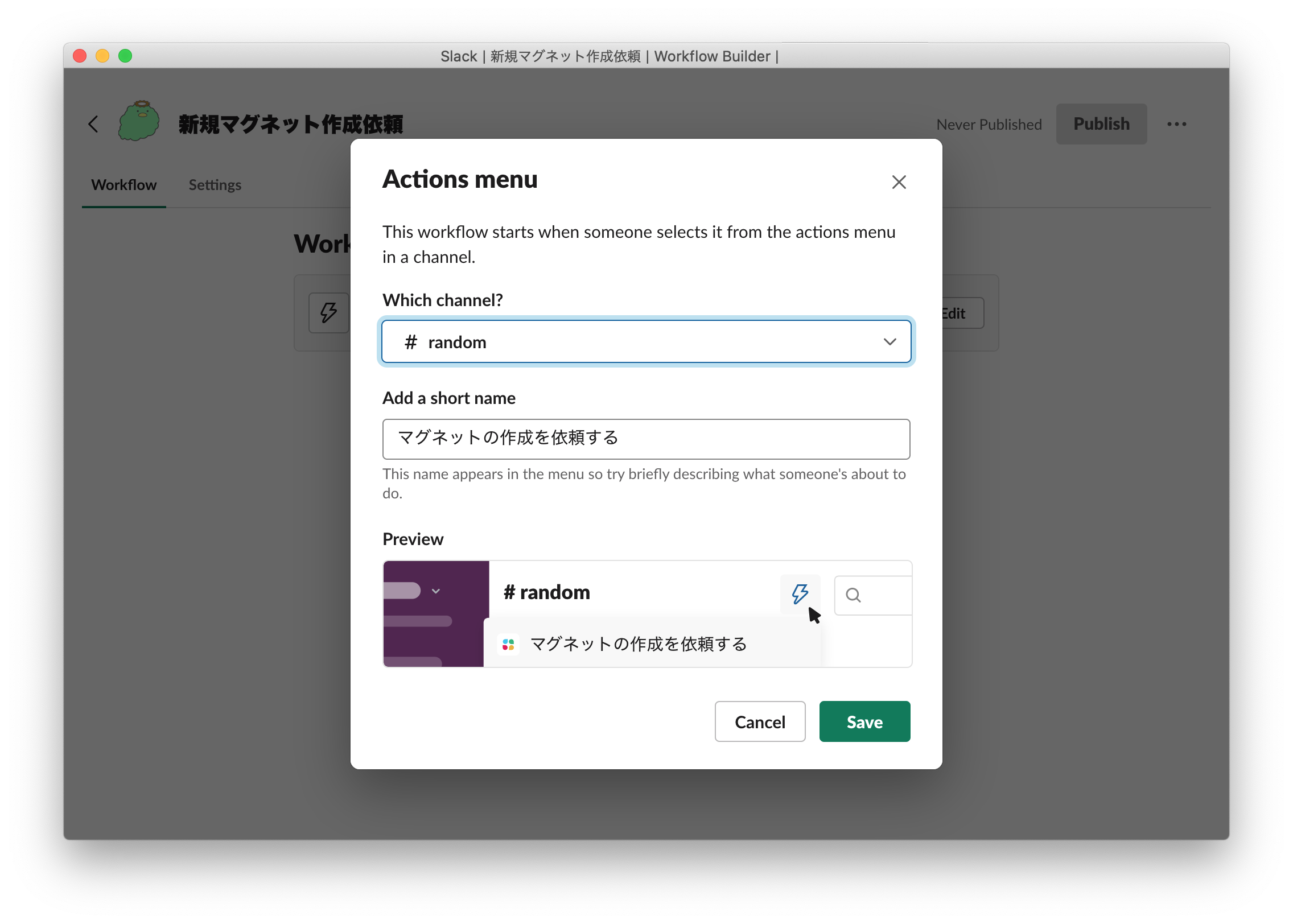
Task: Close the Actions menu dialog with X
Action: click(899, 182)
